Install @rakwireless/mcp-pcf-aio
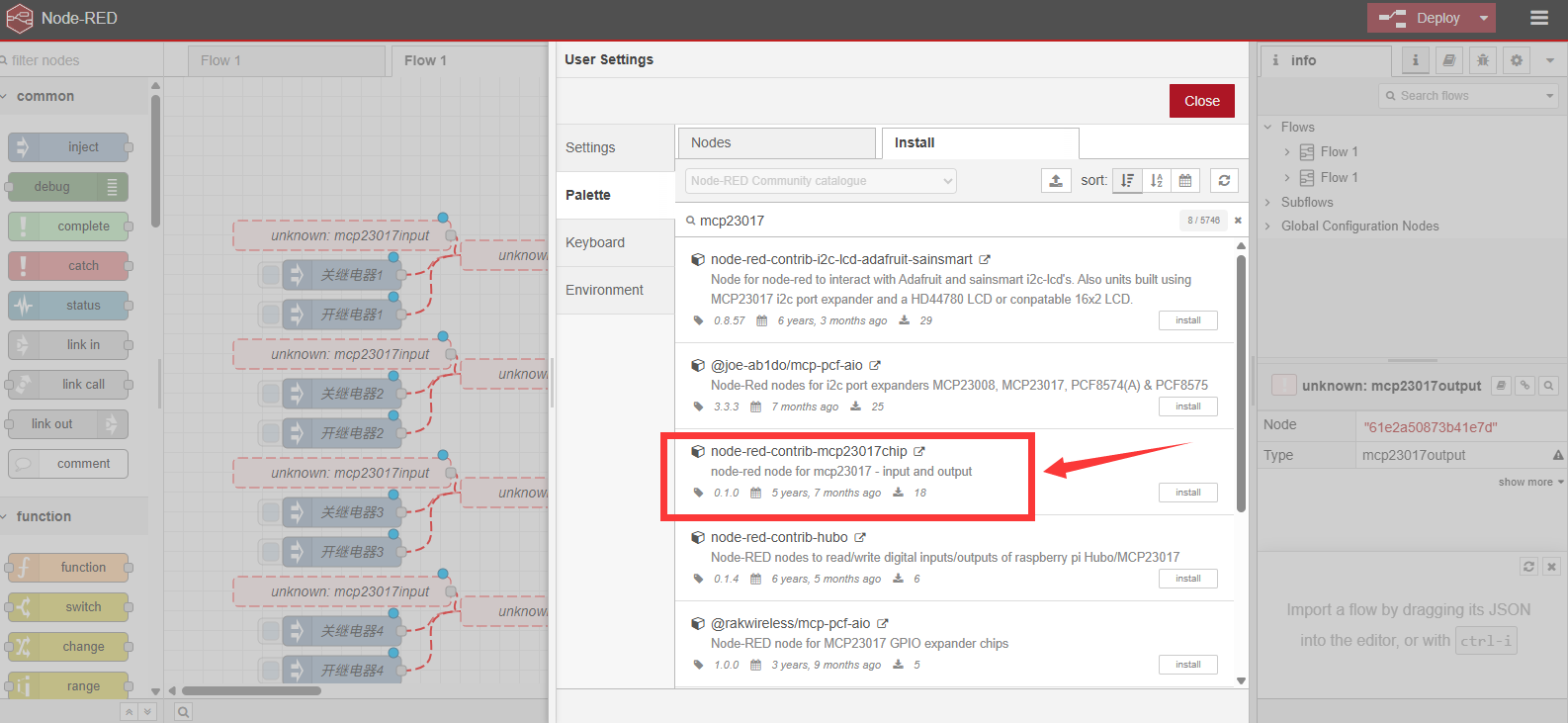Viewport: 1568px width, 723px height. tap(1188, 665)
